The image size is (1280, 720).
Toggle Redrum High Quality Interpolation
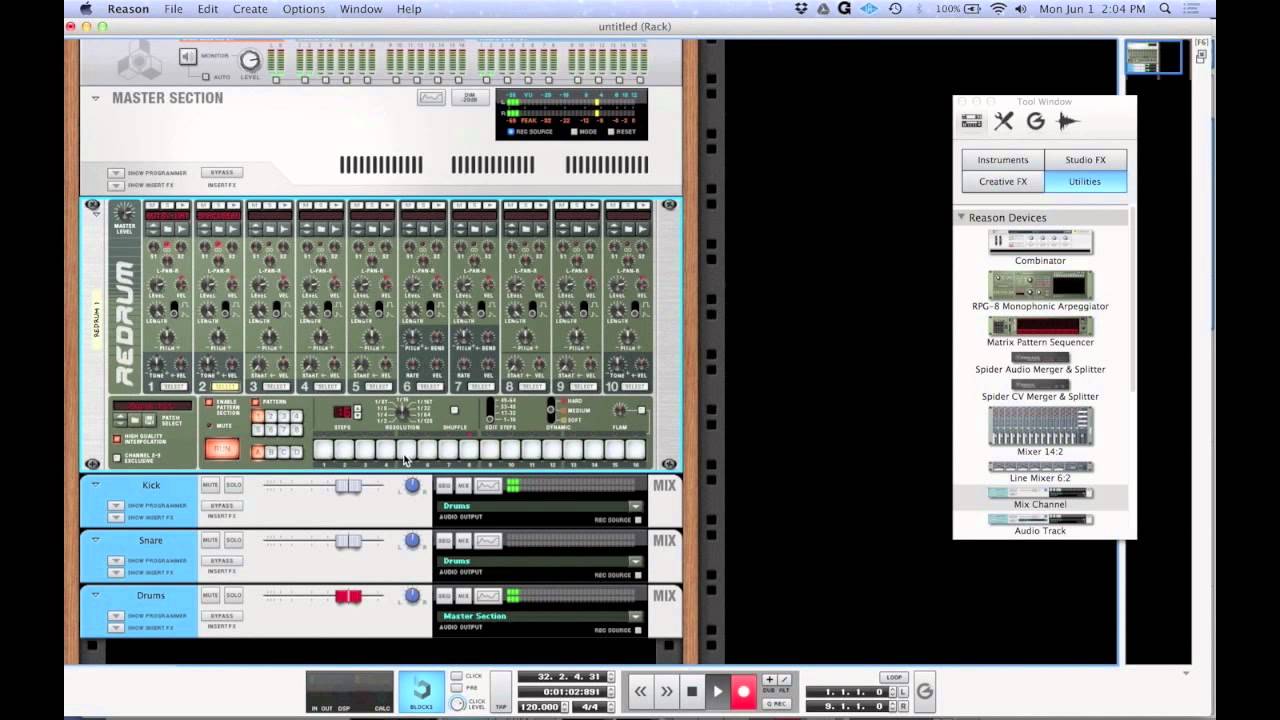117,439
